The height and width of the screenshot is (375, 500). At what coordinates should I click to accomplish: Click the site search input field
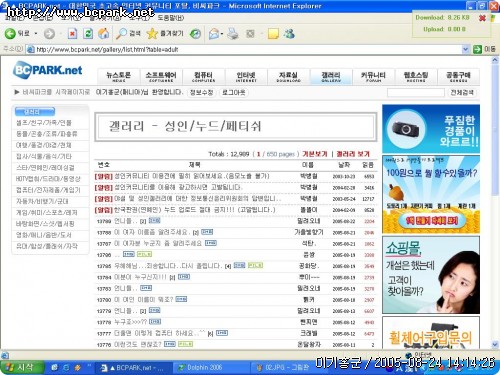pos(416,93)
